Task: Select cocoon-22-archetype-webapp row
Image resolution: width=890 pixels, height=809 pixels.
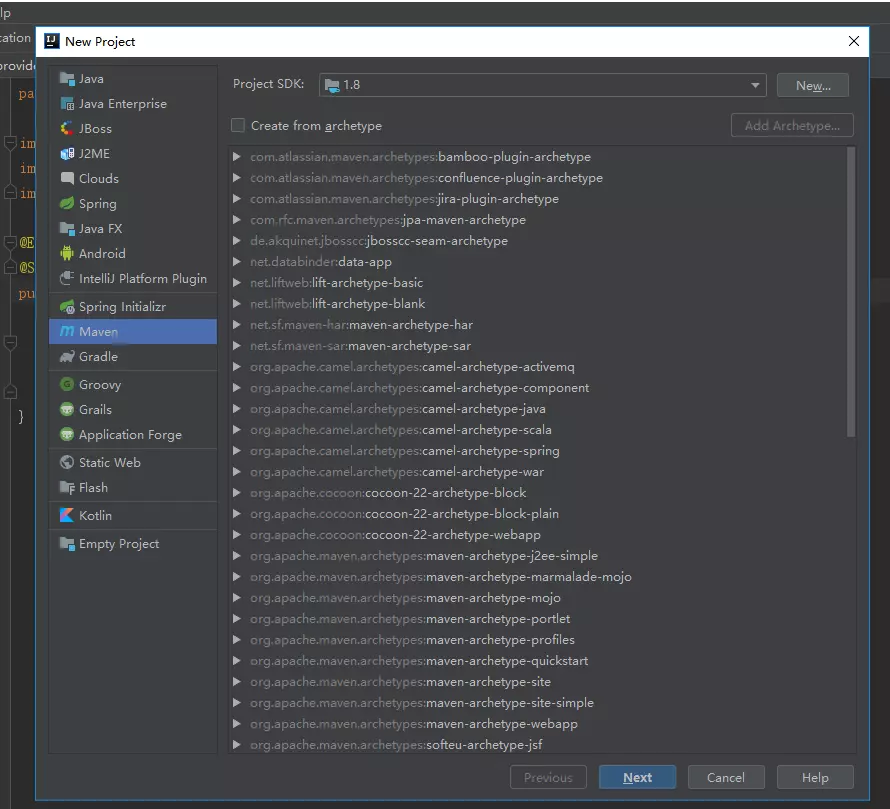Action: click(538, 535)
